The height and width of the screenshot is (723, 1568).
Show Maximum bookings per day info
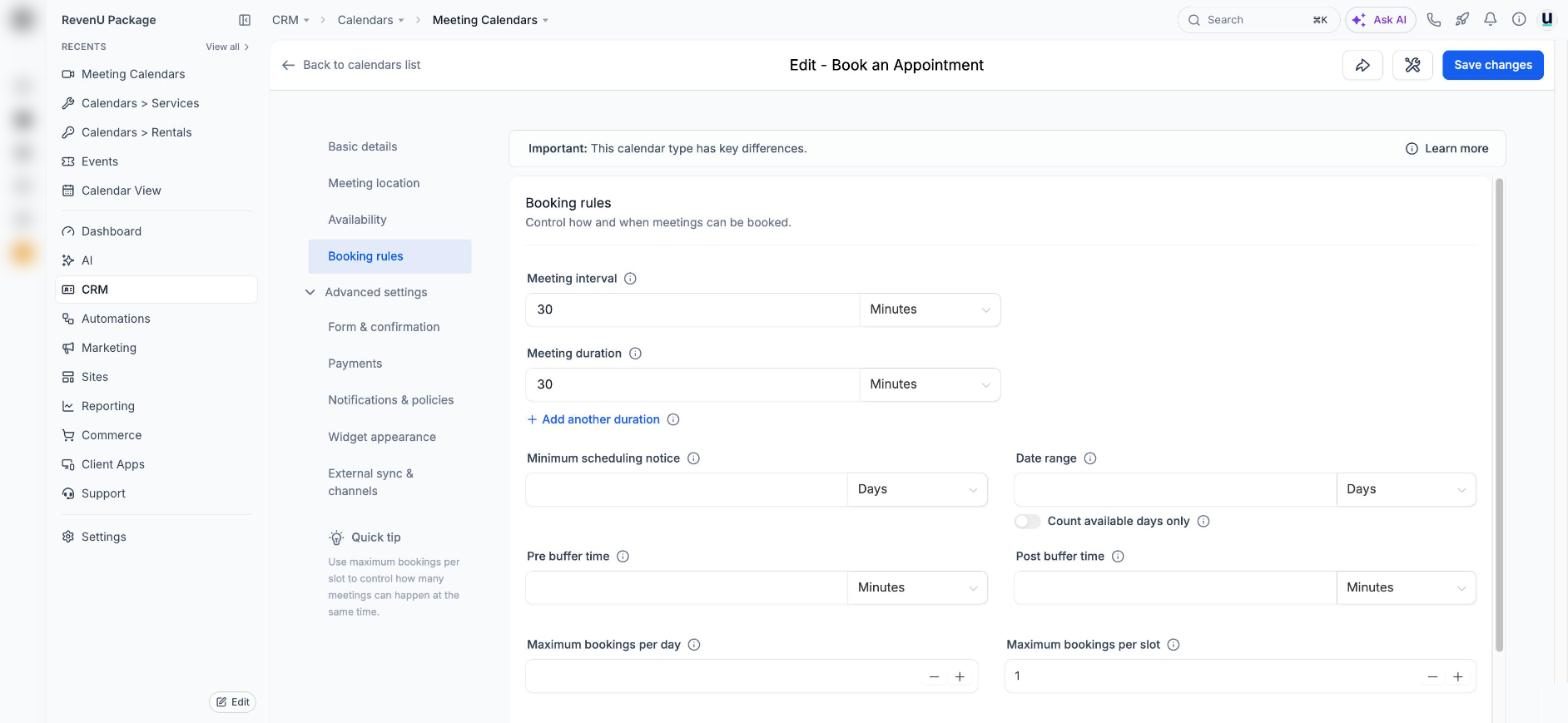click(694, 645)
